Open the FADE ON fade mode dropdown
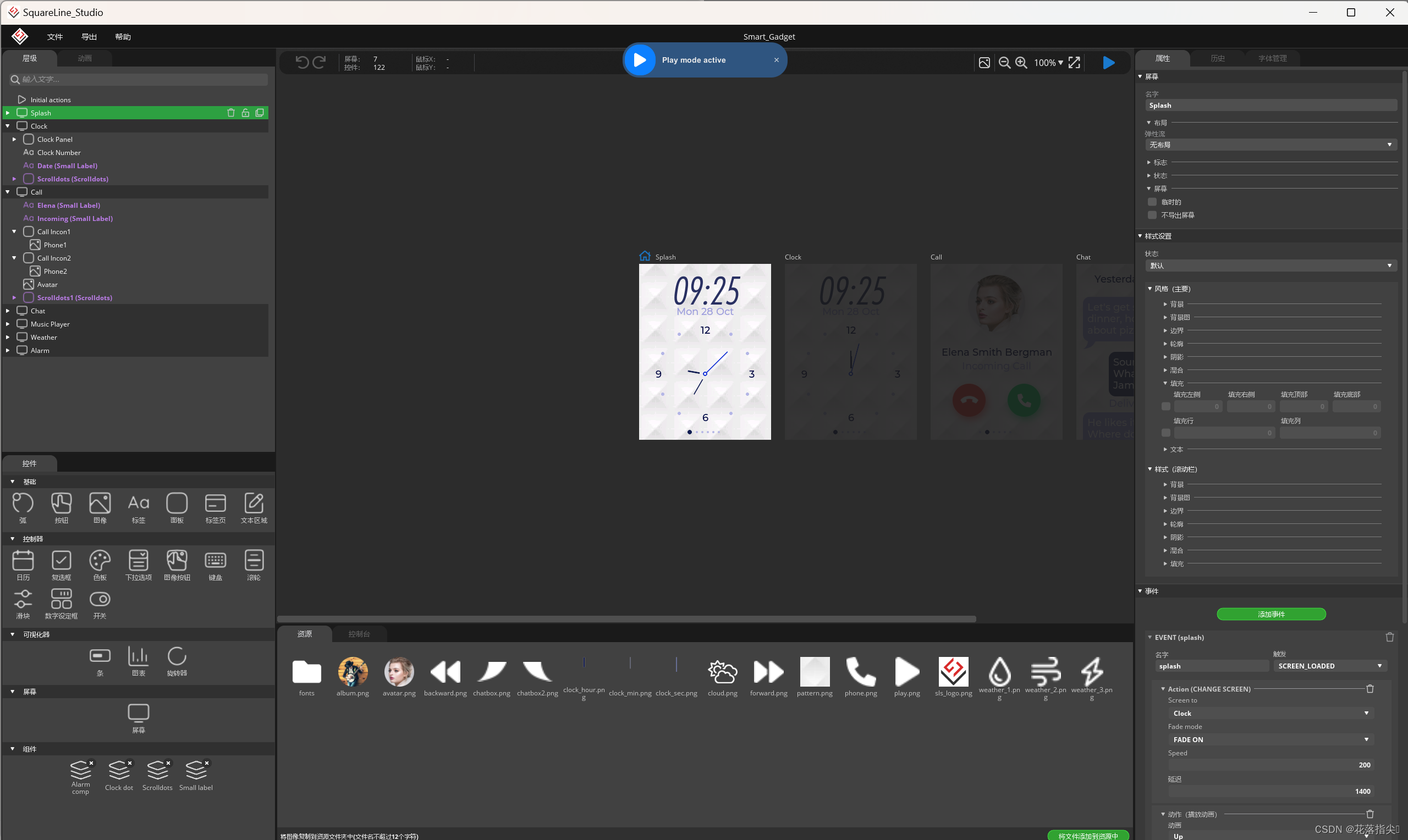This screenshot has width=1408, height=840. pos(1270,739)
